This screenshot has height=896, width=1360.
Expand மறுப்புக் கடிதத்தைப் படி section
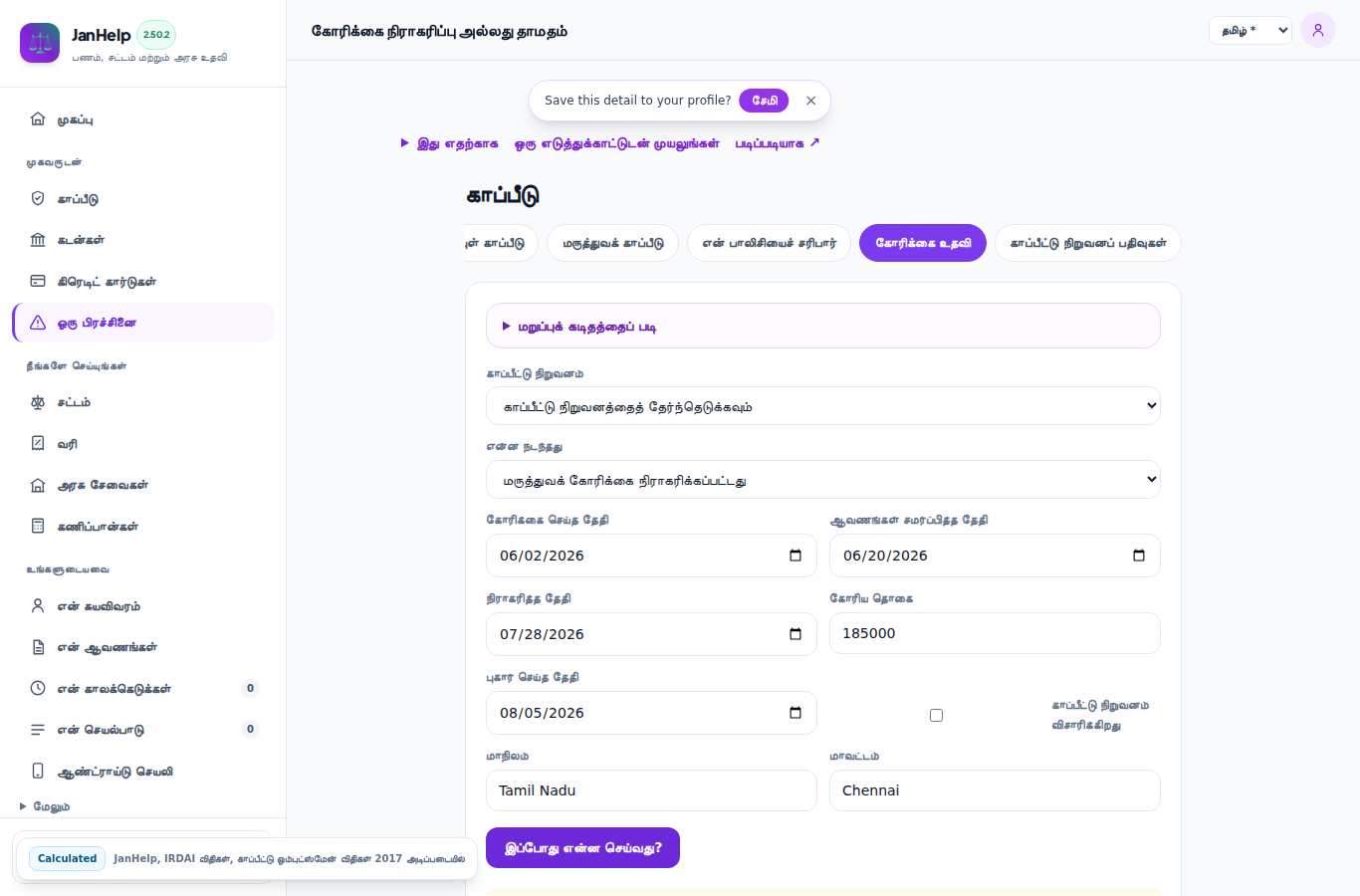[x=823, y=326]
